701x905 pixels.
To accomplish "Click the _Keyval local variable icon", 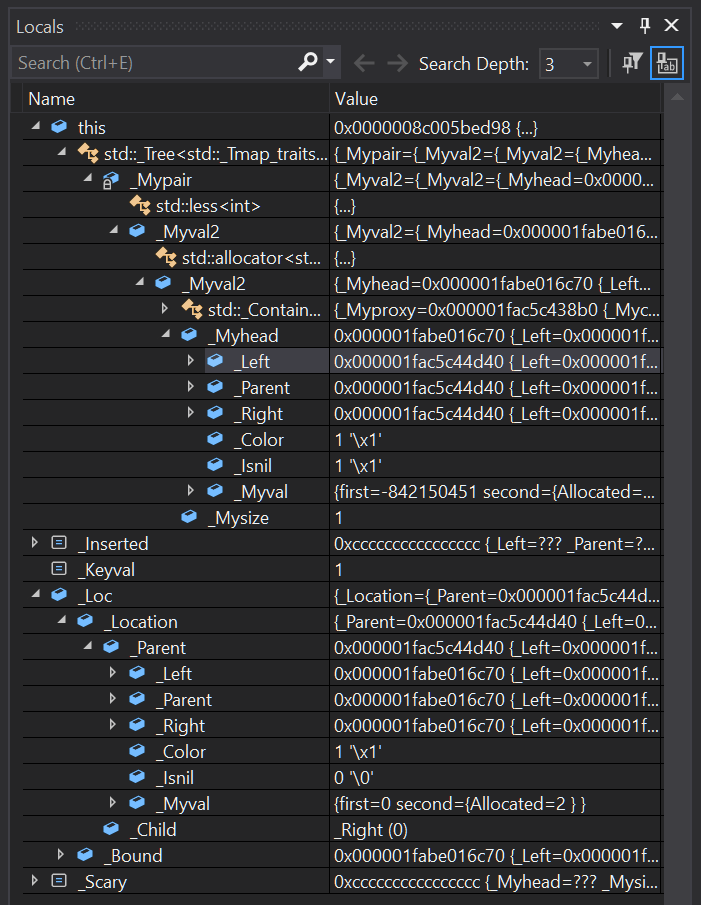I will (x=59, y=569).
